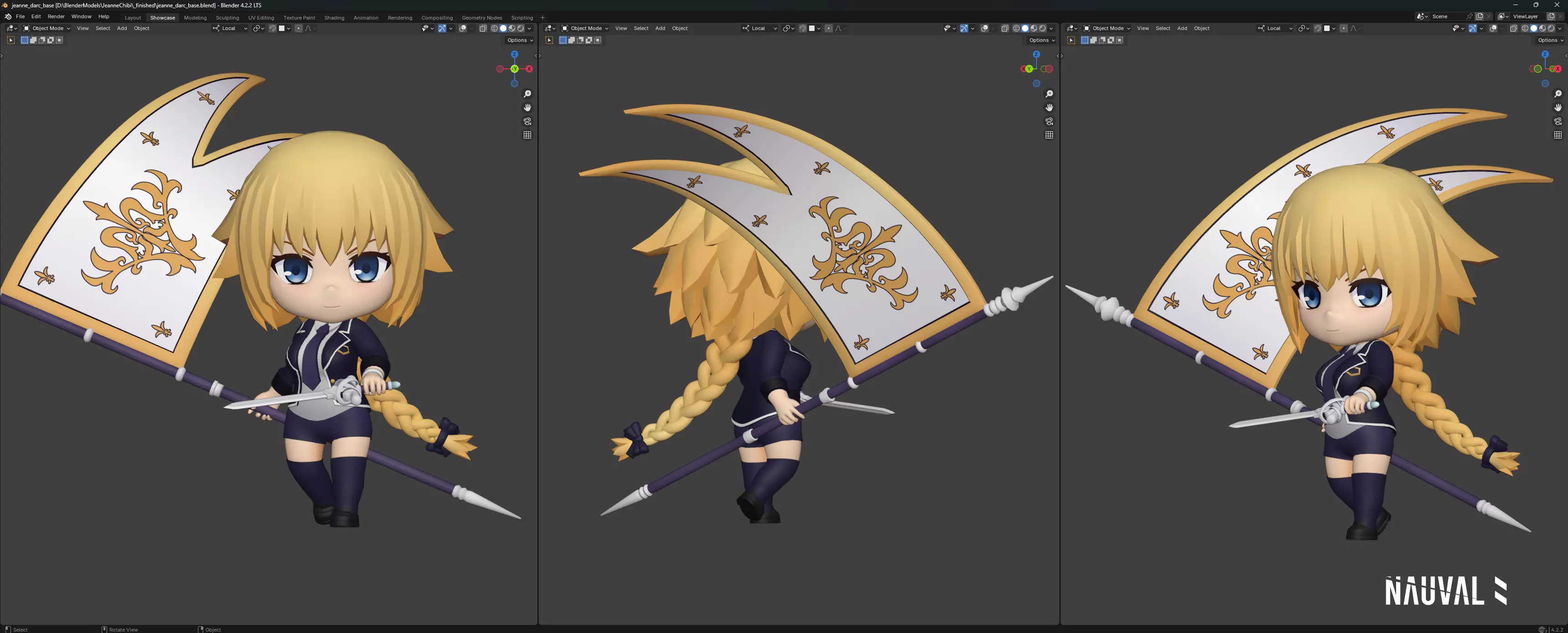The image size is (1568, 633).
Task: Click zoom icon in middle viewport
Action: [1049, 94]
